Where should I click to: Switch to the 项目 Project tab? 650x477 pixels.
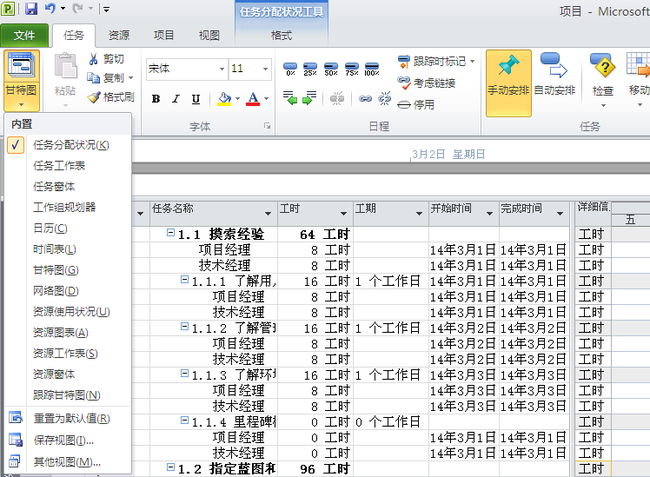pos(164,35)
